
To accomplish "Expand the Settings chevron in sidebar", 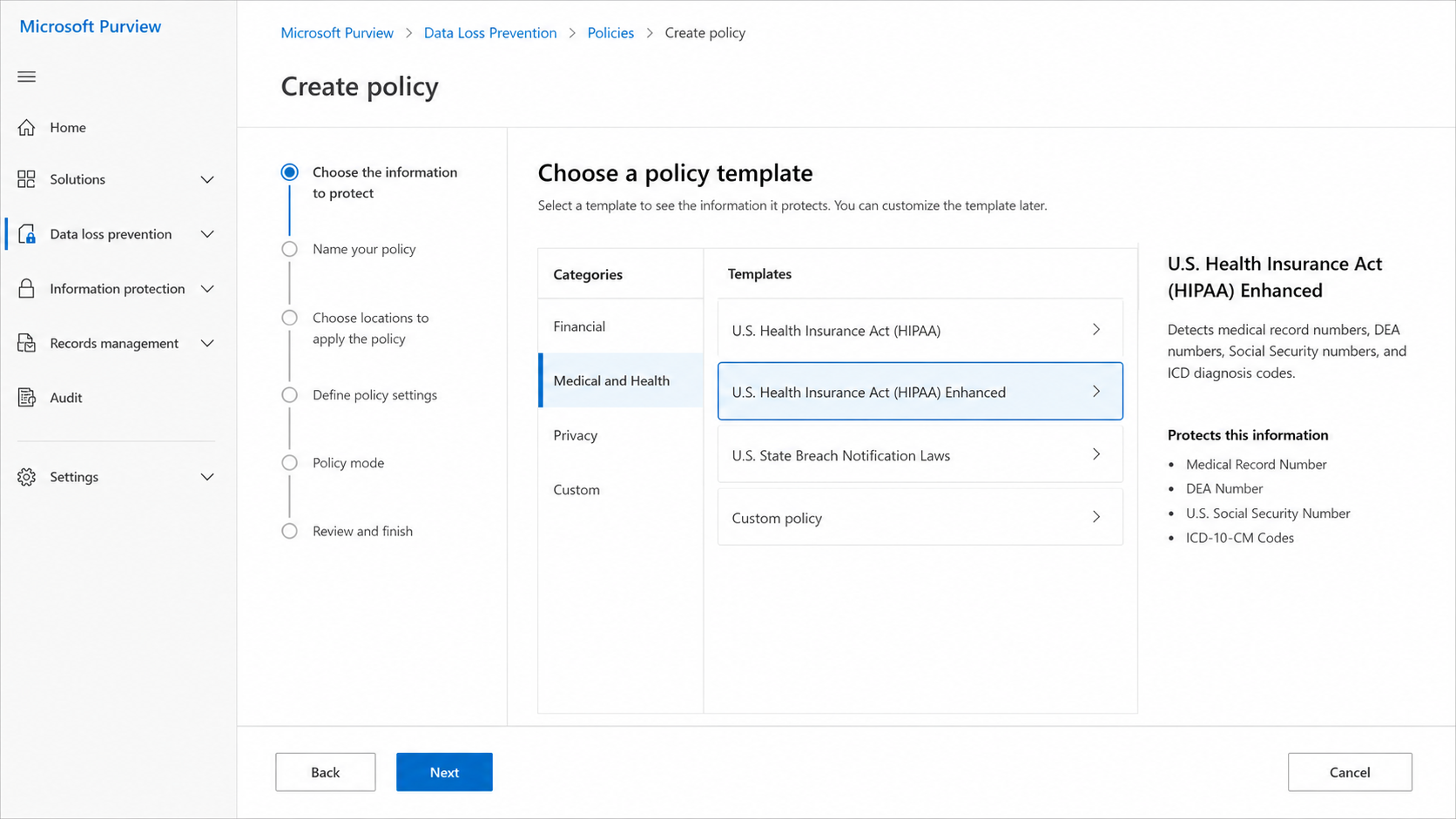I will coord(207,477).
